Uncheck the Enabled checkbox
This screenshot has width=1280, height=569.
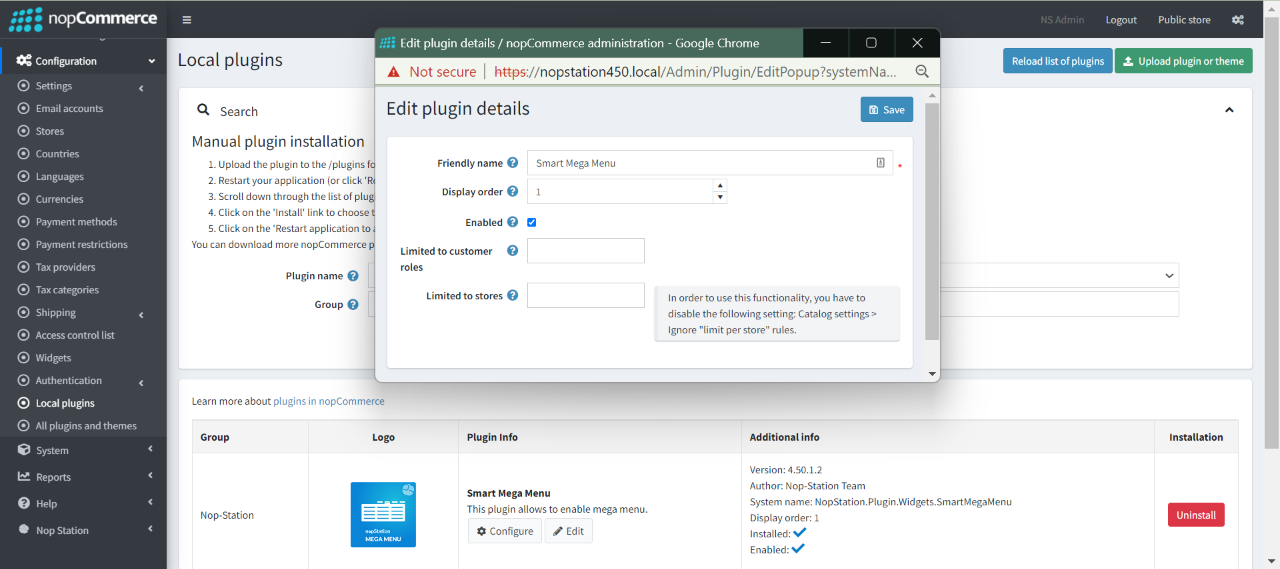[x=532, y=222]
